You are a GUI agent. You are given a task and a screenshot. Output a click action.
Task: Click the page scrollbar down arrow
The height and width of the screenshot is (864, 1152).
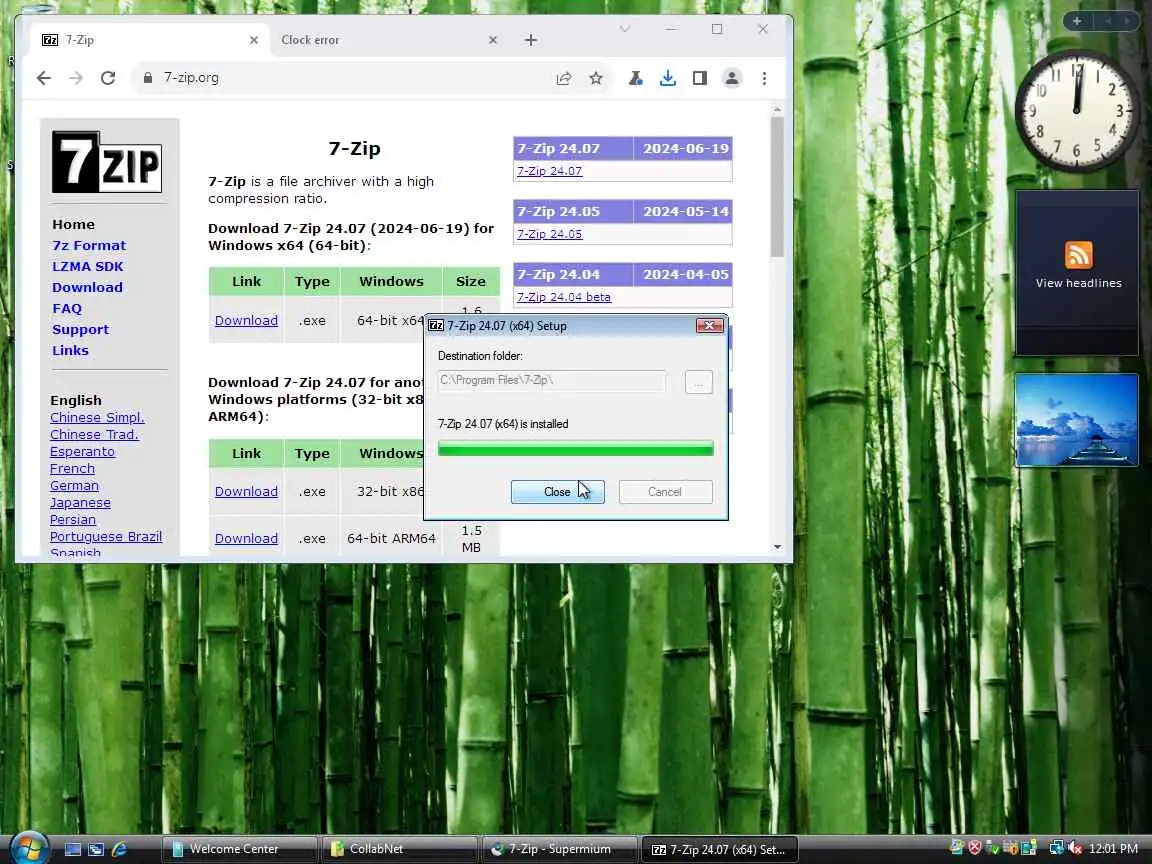click(x=777, y=547)
